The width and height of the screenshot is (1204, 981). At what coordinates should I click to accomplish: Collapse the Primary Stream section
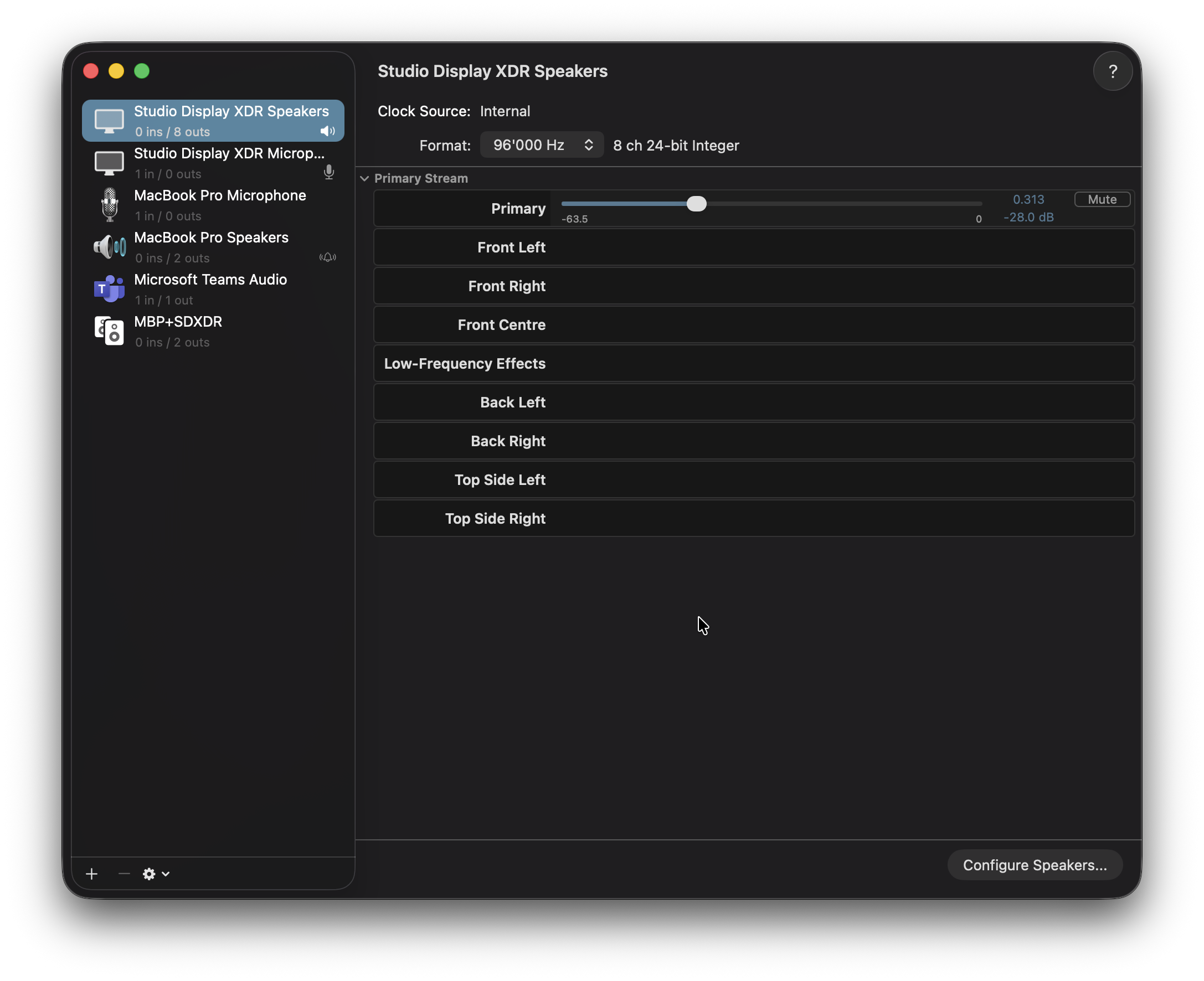click(364, 179)
